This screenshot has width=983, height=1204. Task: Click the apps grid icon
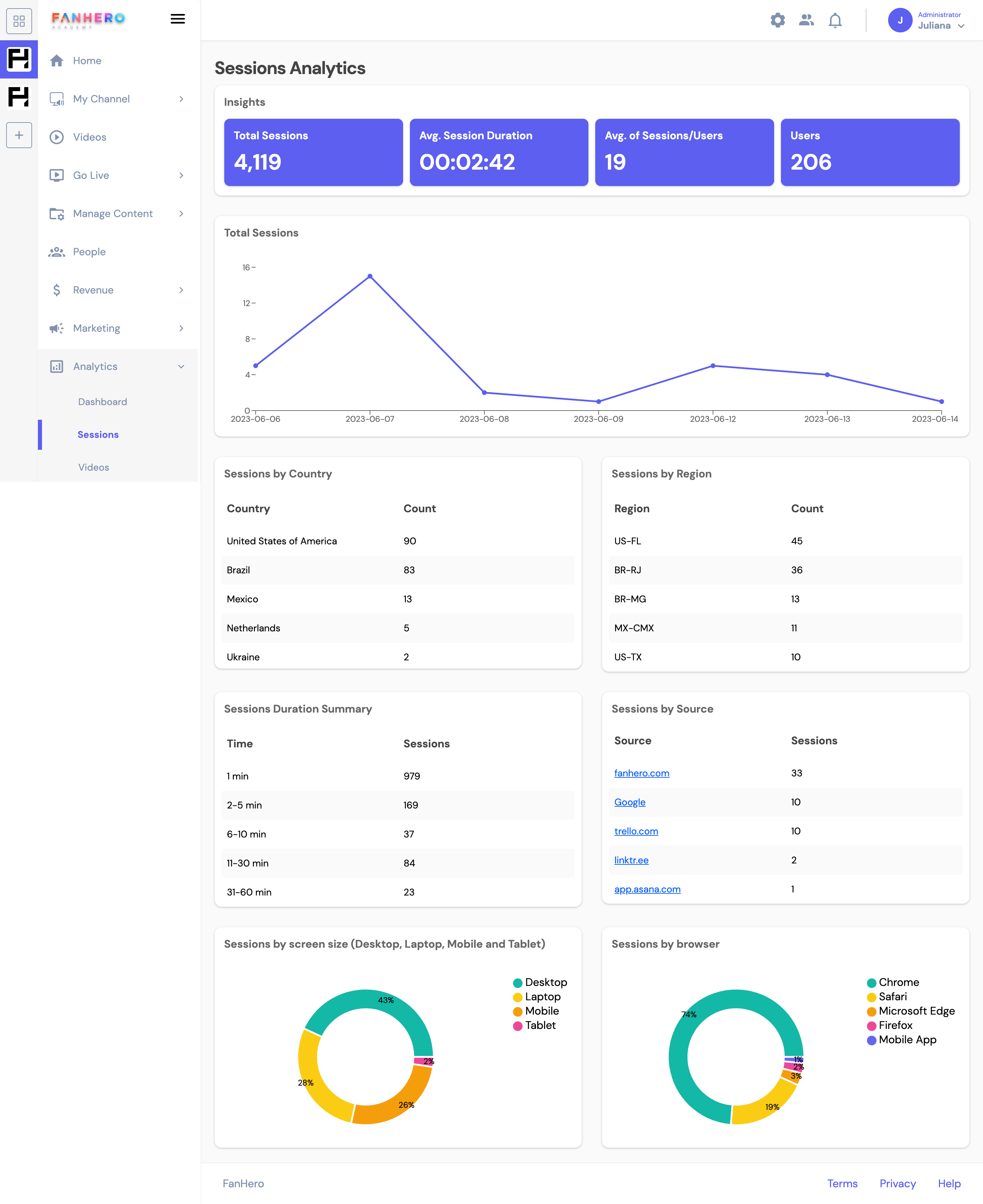(x=19, y=21)
